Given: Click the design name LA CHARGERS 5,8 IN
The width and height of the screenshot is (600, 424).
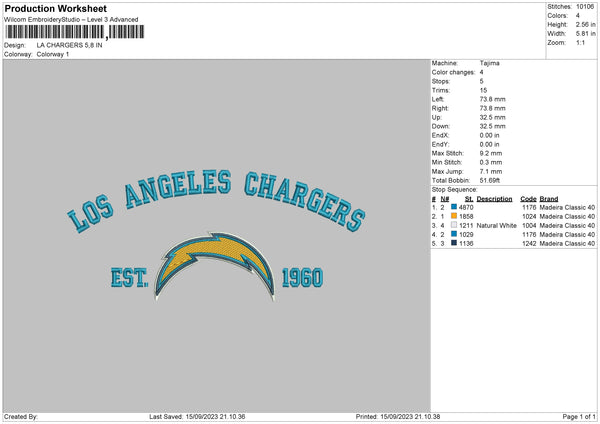Looking at the screenshot, I should (x=69, y=45).
